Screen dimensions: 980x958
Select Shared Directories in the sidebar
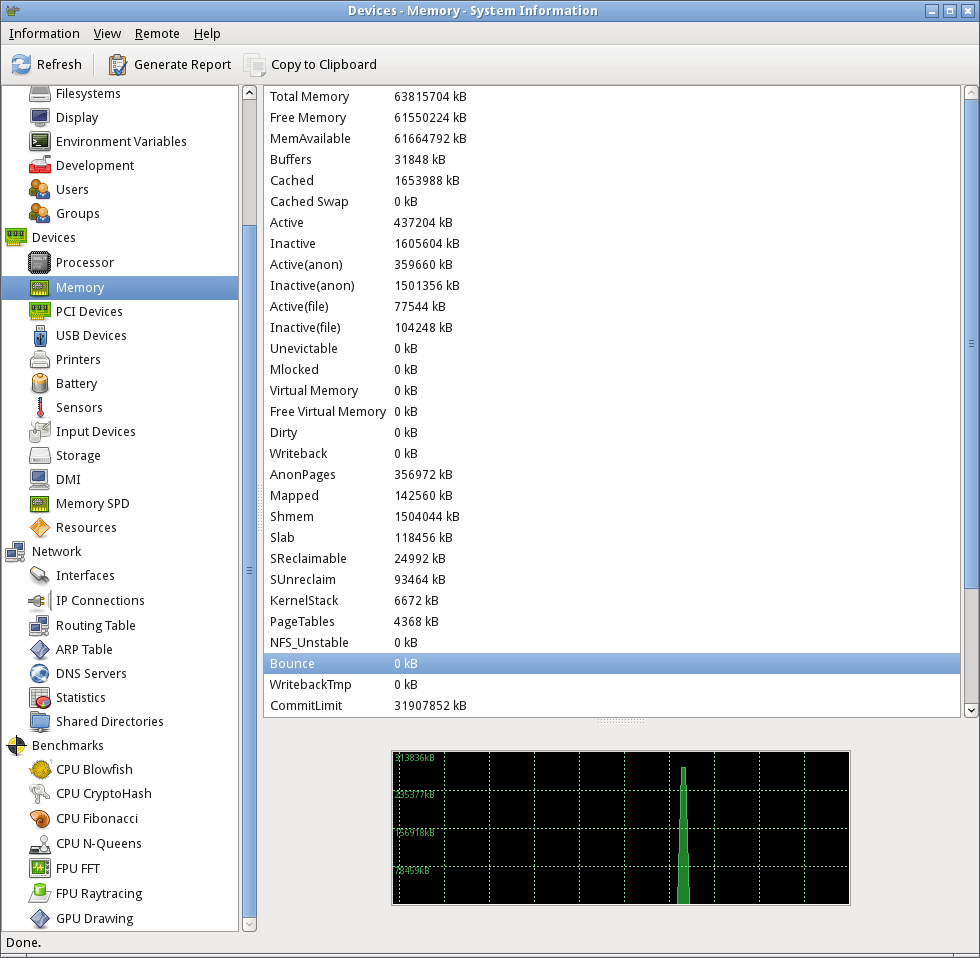pos(110,721)
